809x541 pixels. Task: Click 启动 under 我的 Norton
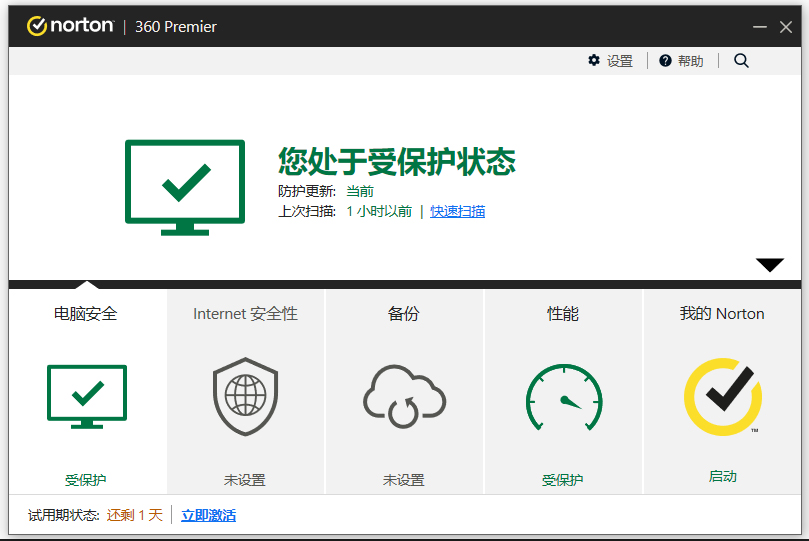(722, 476)
